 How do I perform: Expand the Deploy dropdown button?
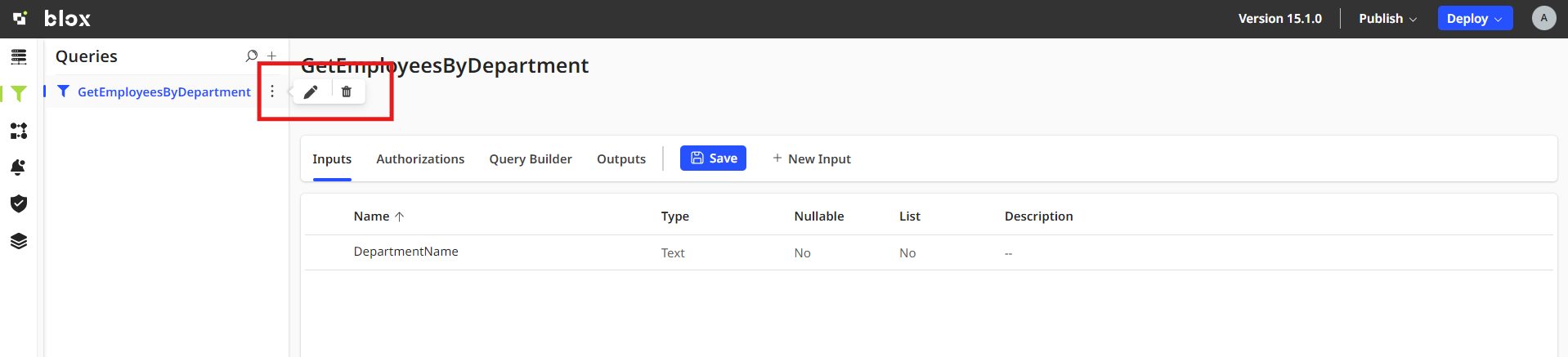click(1474, 19)
